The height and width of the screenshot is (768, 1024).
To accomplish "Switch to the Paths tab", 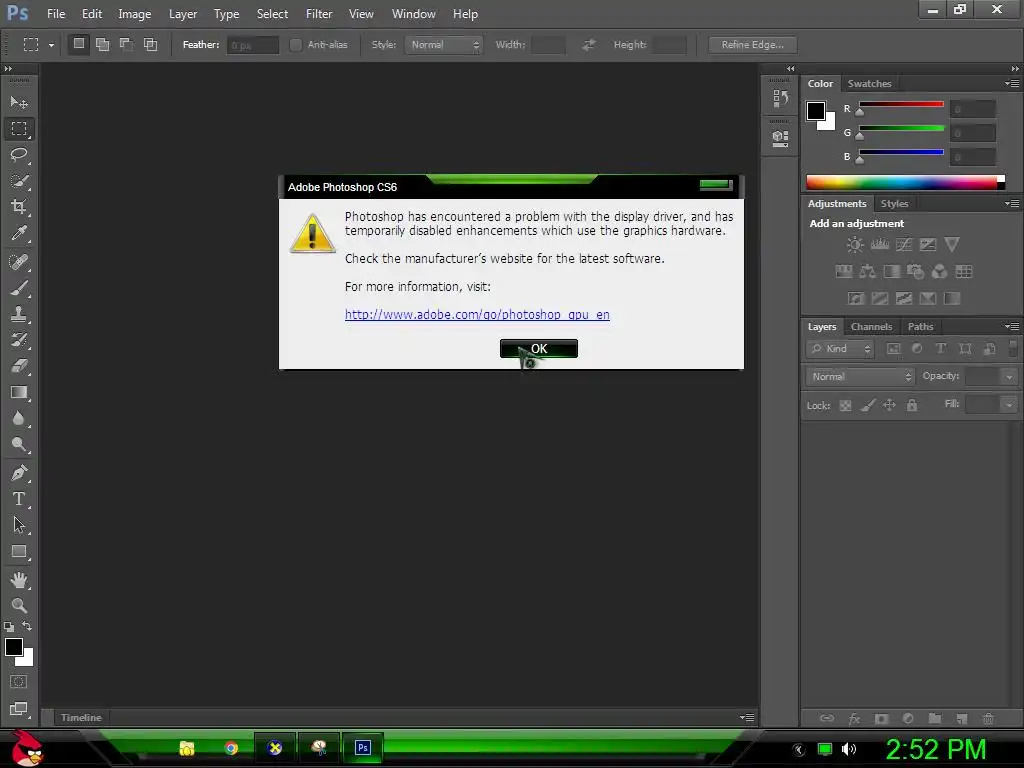I will (920, 327).
